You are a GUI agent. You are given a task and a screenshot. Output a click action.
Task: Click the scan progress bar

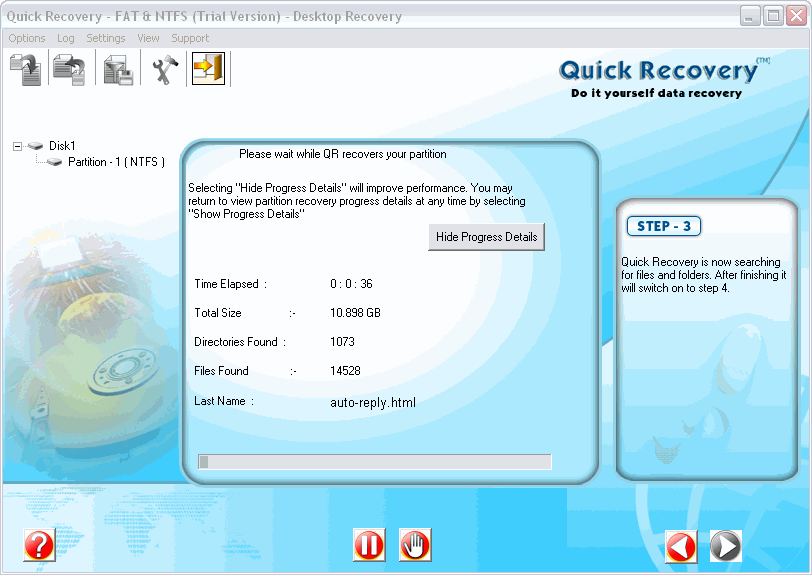pos(375,462)
